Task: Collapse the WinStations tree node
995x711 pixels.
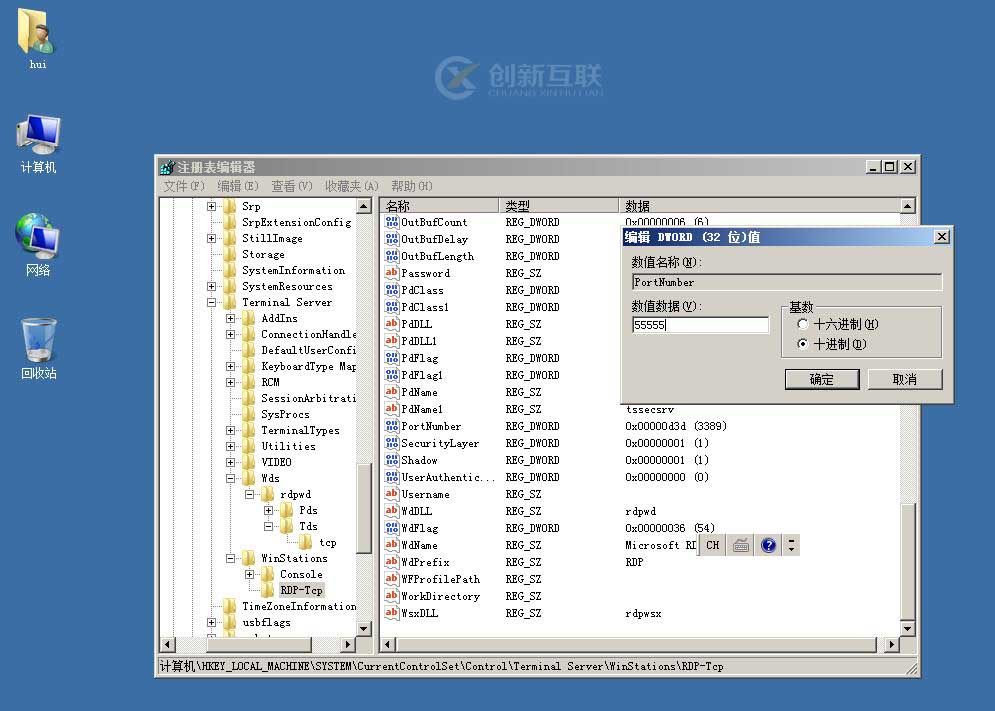Action: click(230, 558)
